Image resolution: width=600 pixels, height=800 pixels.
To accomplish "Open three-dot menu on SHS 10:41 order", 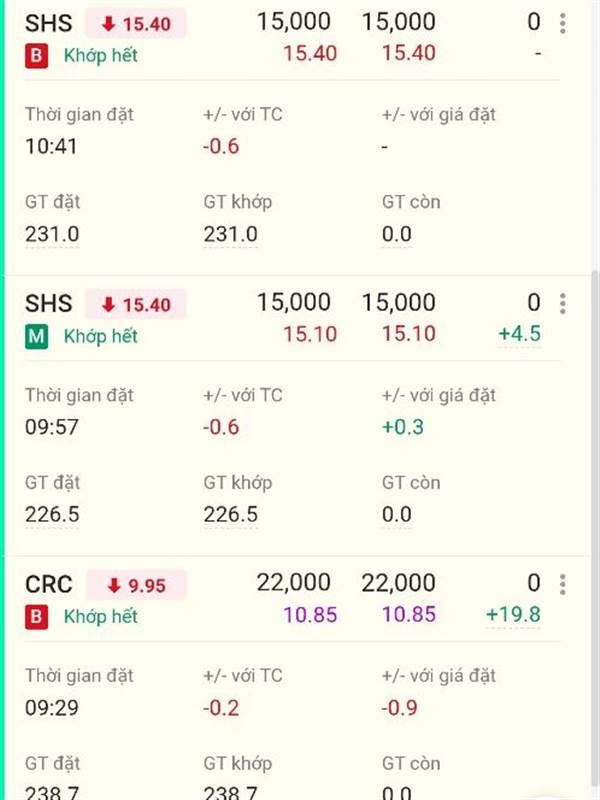I will click(563, 23).
